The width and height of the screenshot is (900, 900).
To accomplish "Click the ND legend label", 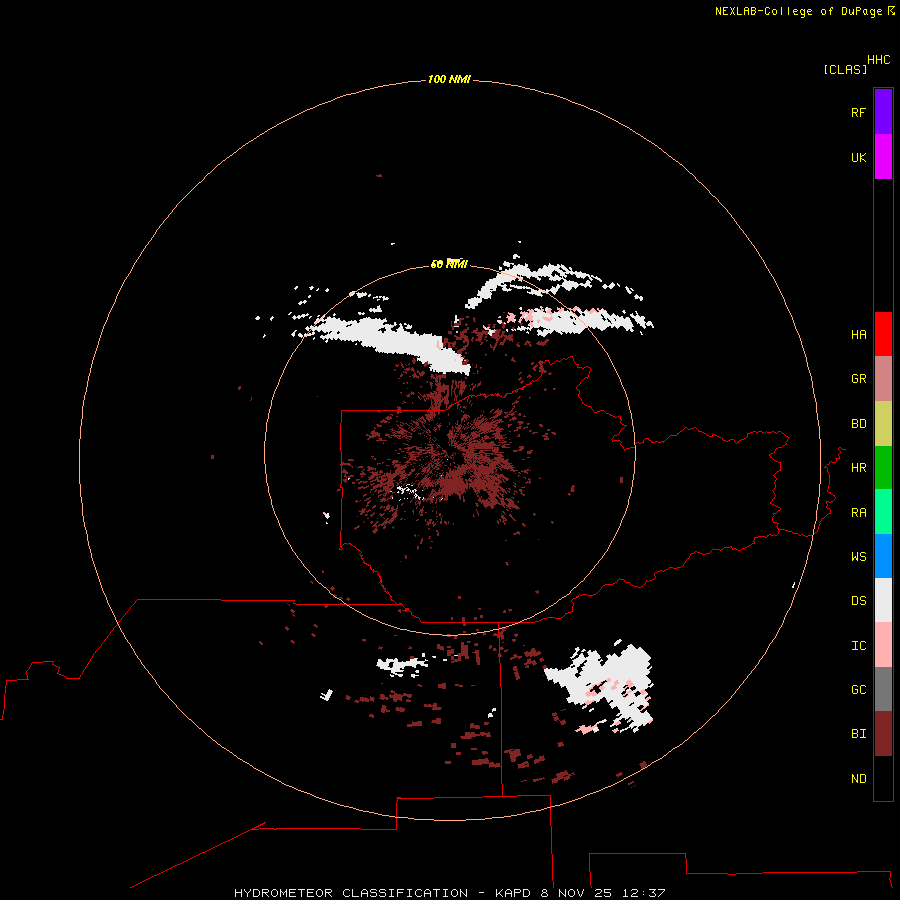I will point(858,779).
